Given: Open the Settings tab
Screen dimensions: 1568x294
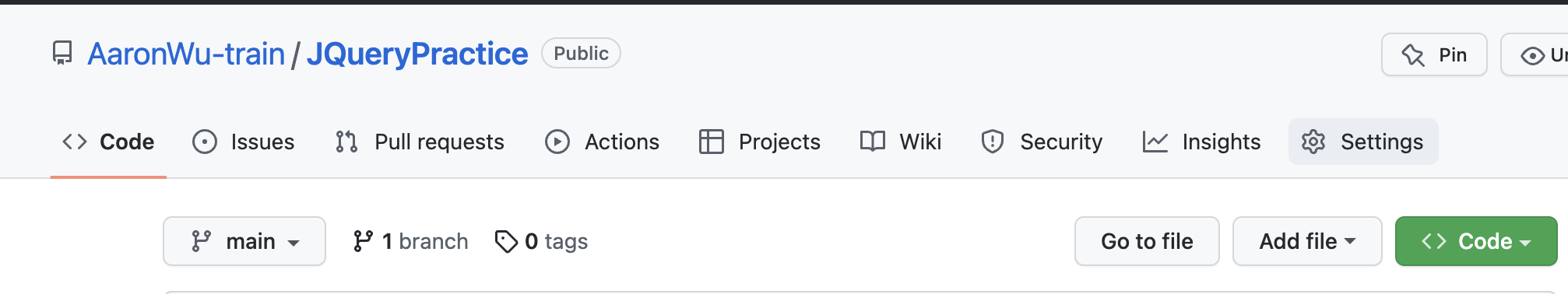Looking at the screenshot, I should tap(1363, 142).
